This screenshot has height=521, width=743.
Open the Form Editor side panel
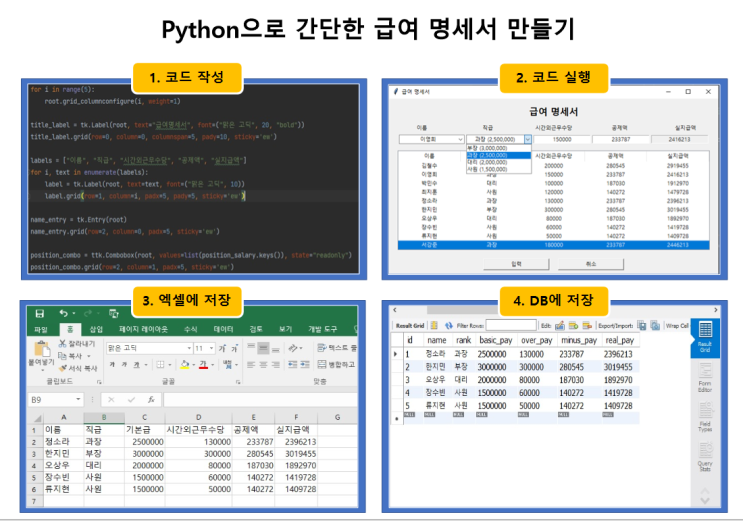pos(705,377)
